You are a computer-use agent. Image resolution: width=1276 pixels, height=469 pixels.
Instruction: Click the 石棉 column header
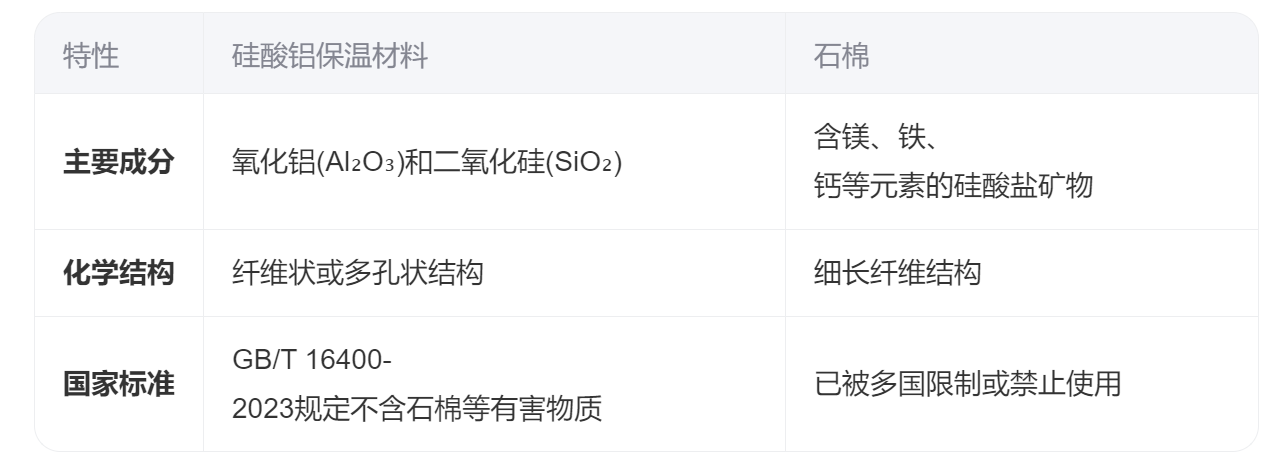842,56
